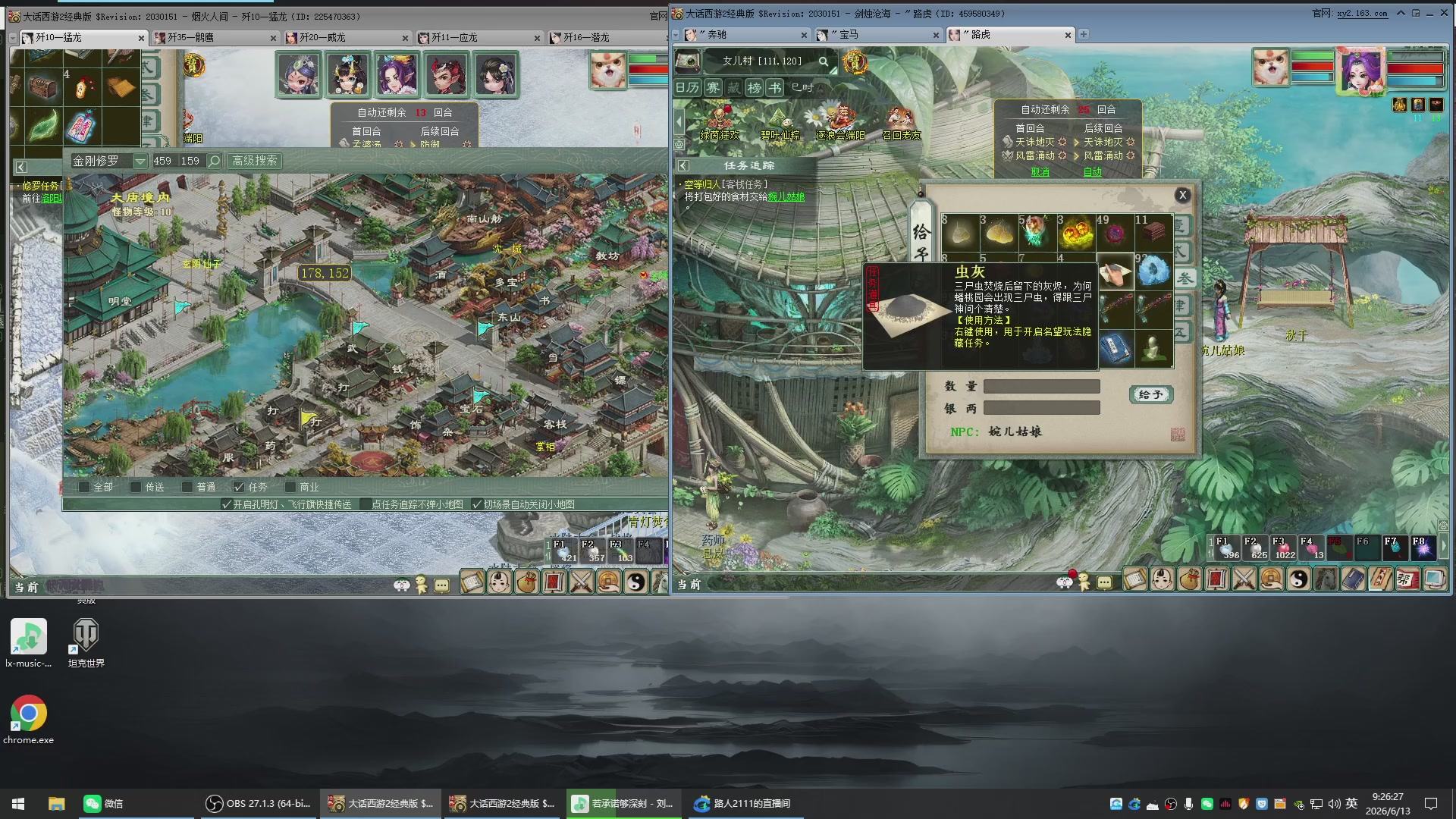
Task: Open WeChat from the taskbar
Action: pos(104,803)
